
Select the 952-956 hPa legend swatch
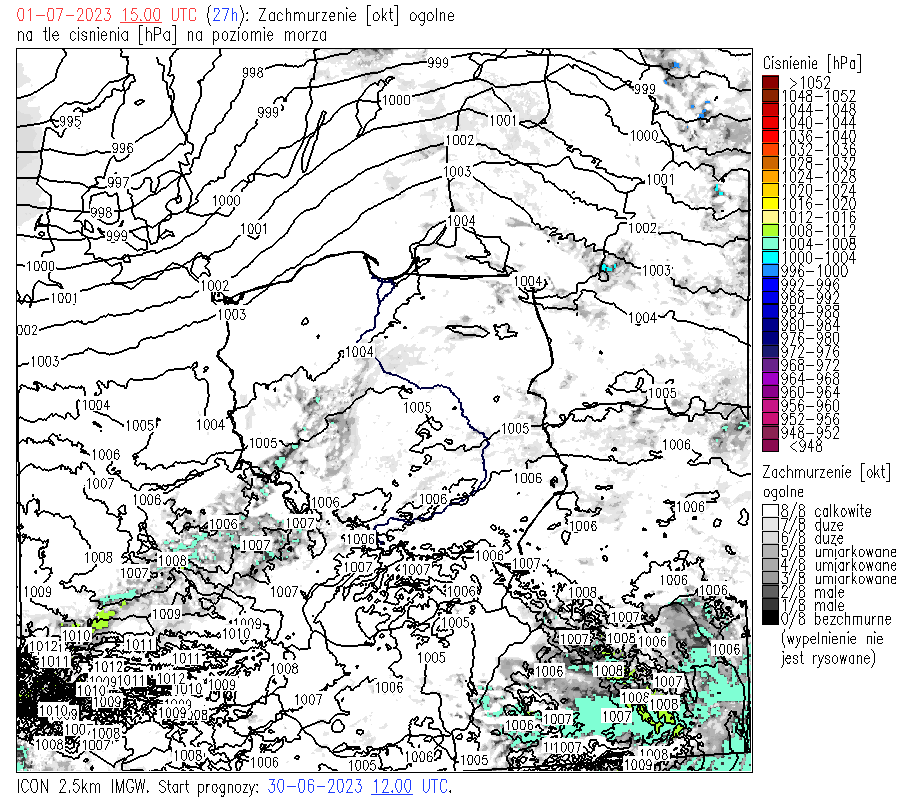tap(770, 420)
